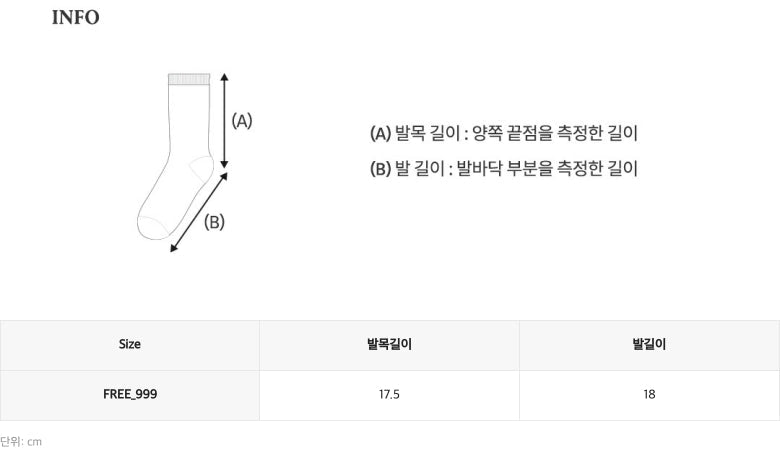Click the 발바닥 부분을 측정한 길이 phrase
Image resolution: width=780 pixels, height=462 pixels.
546,168
